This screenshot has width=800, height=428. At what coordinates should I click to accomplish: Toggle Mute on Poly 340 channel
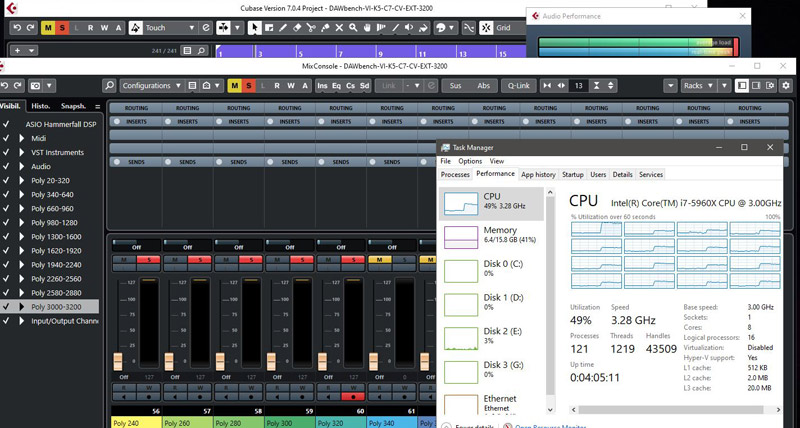pos(379,260)
